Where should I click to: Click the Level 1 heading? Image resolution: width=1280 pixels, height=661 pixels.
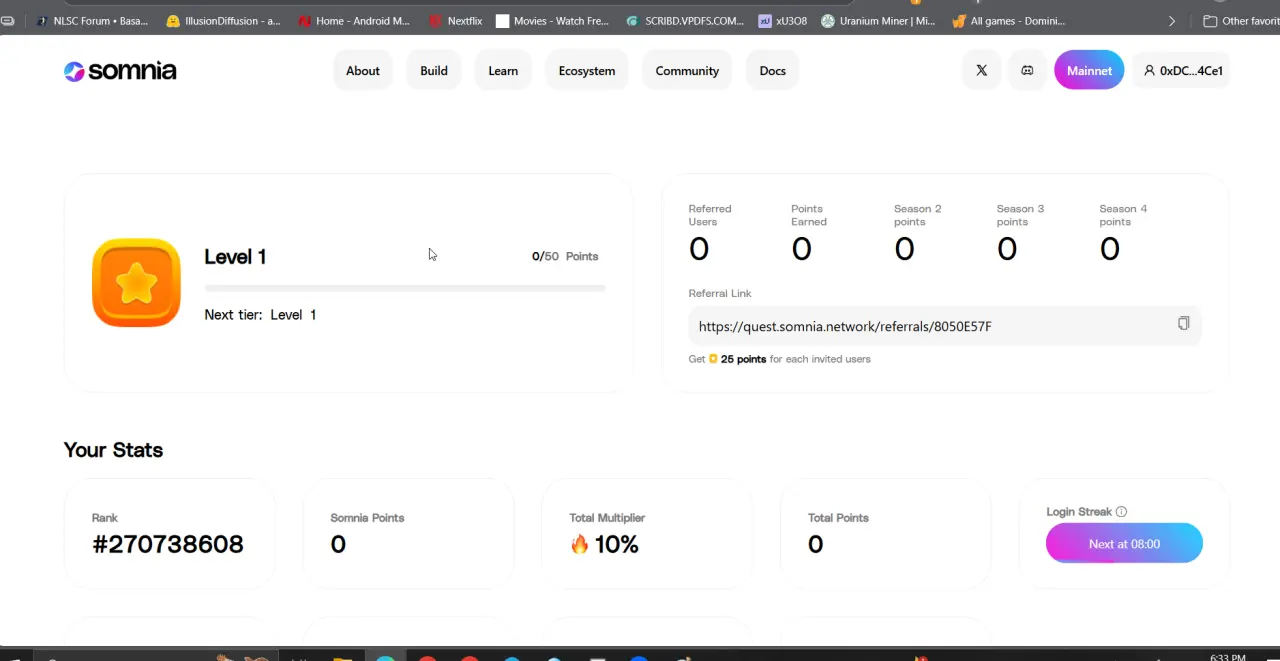pyautogui.click(x=235, y=257)
